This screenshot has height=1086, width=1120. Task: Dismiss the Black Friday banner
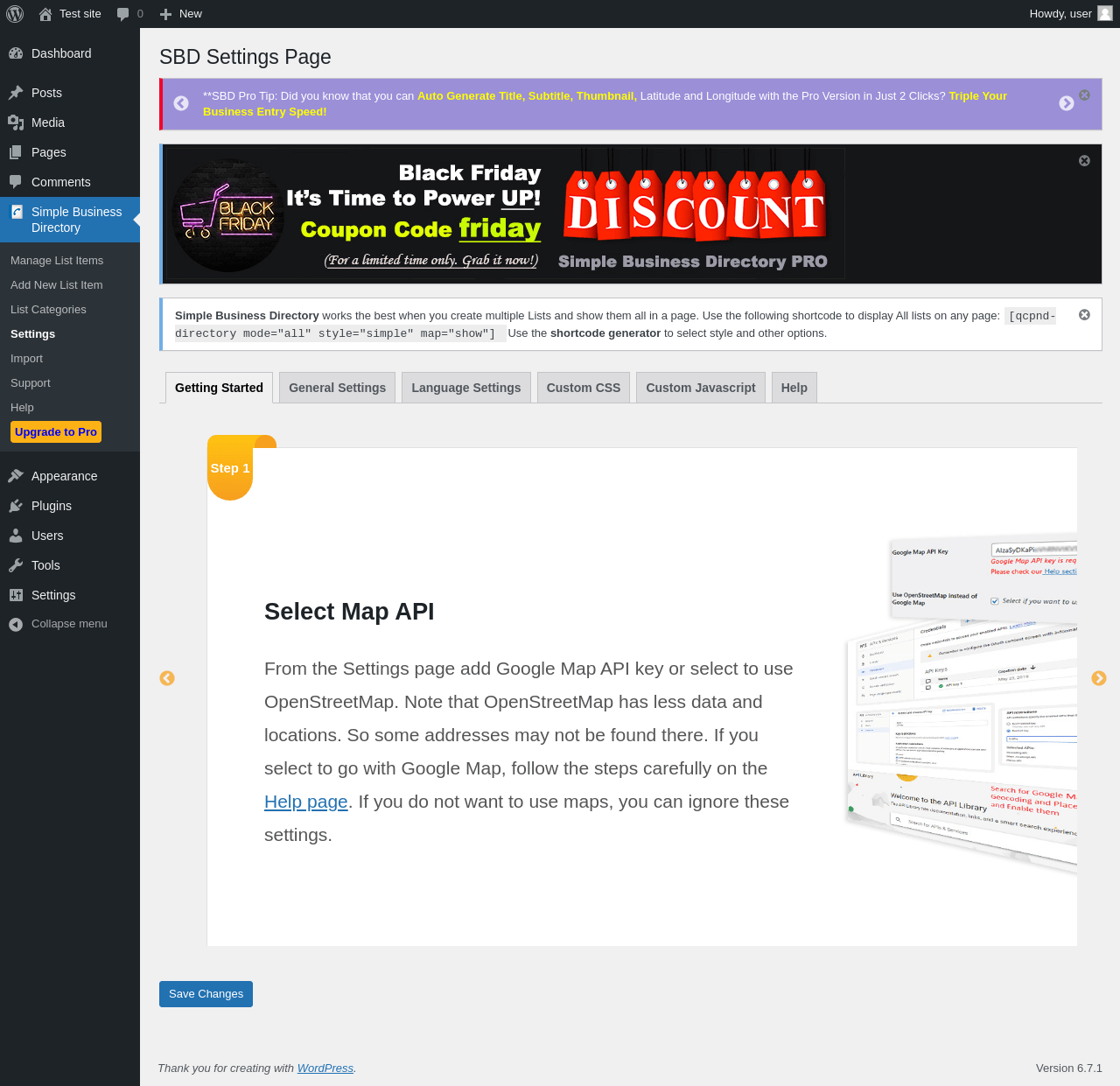1084,161
